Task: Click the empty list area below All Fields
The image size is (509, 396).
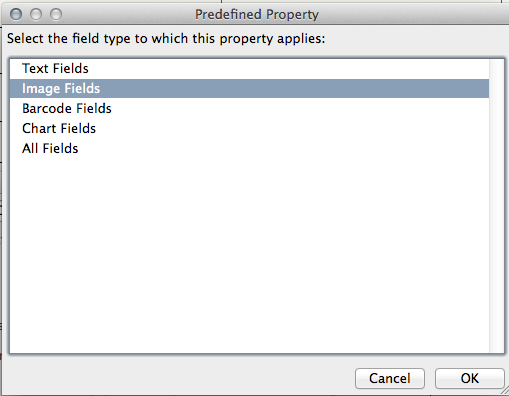Action: (x=249, y=255)
